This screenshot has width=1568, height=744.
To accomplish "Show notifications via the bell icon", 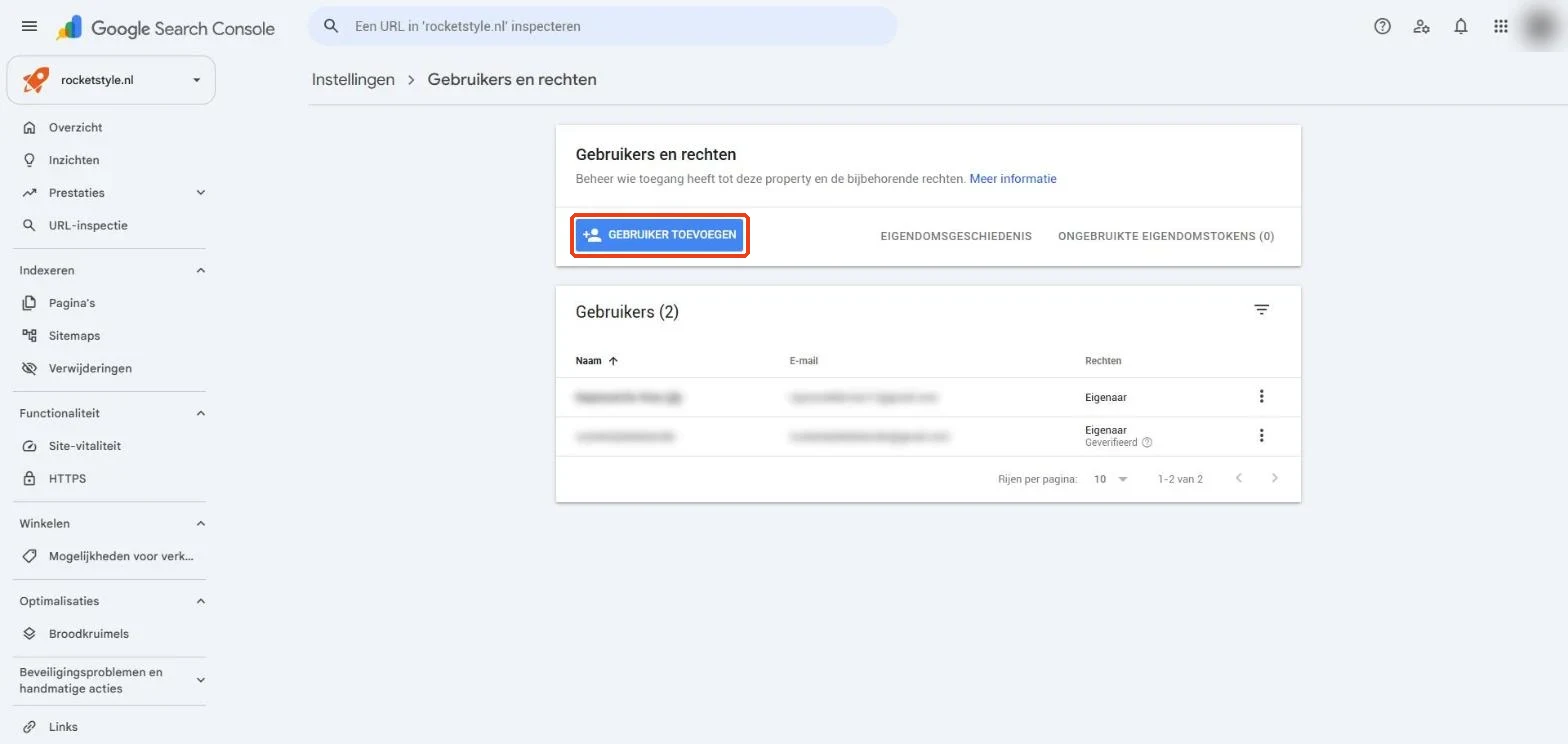I will (1461, 27).
